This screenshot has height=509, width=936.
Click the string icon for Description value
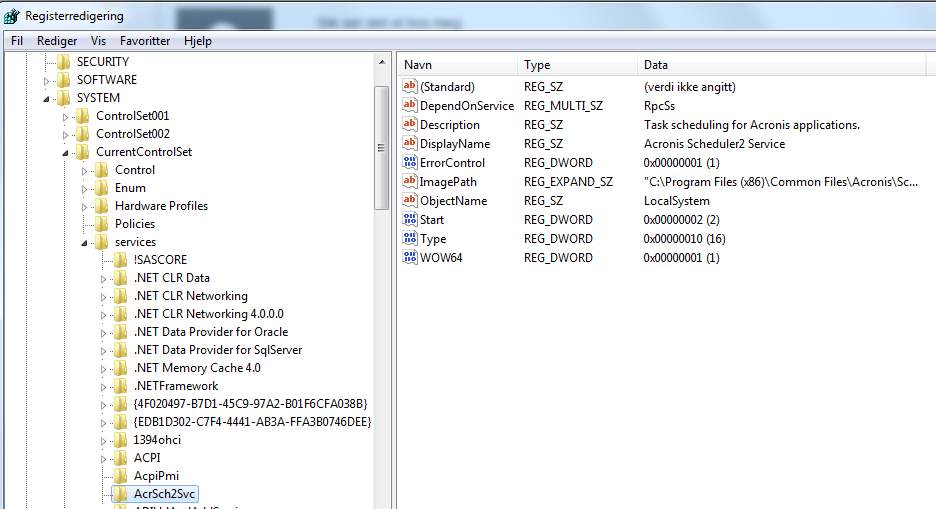coord(410,124)
